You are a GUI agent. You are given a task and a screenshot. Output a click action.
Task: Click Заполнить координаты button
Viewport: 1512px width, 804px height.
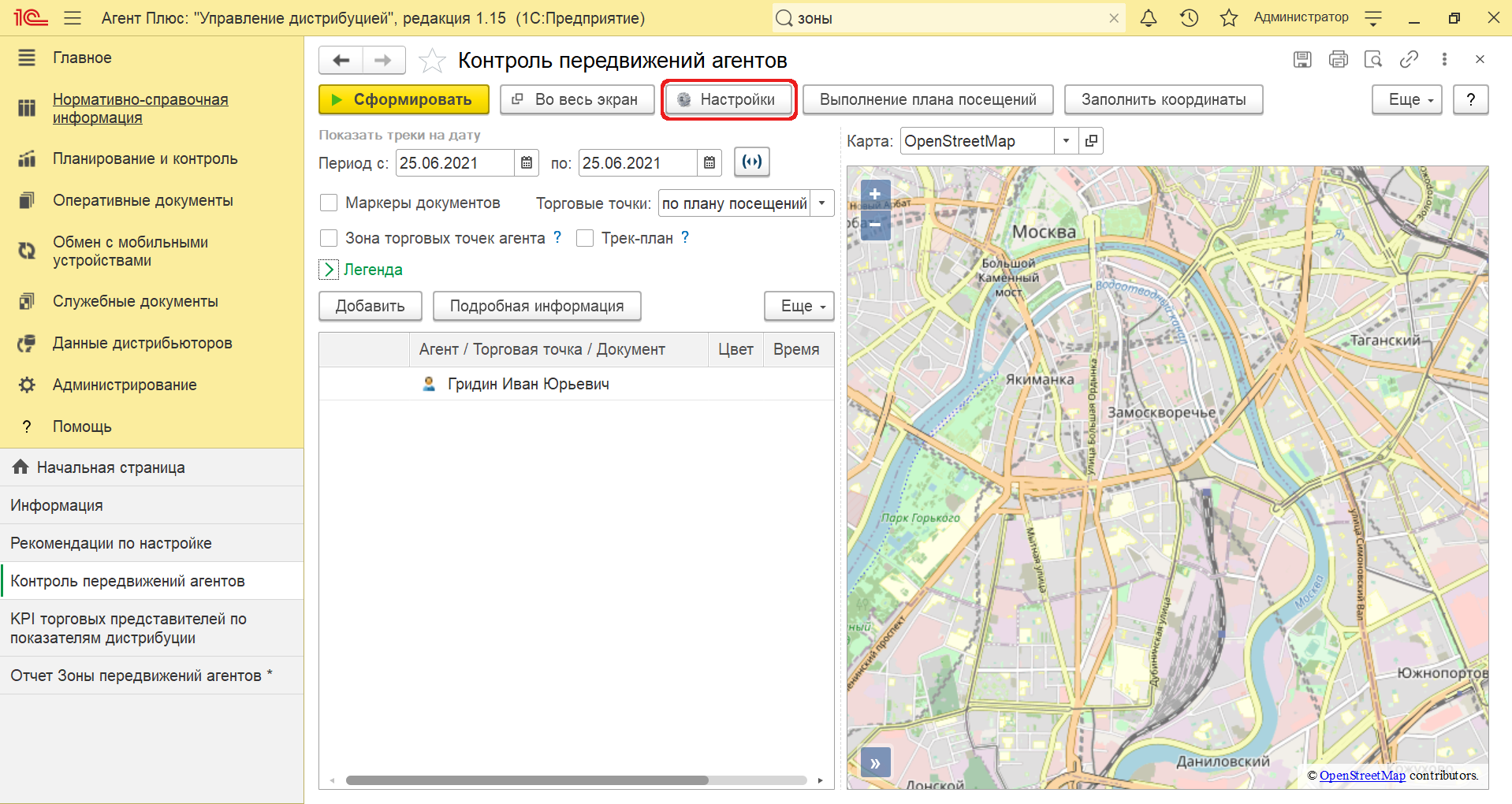pos(1164,99)
